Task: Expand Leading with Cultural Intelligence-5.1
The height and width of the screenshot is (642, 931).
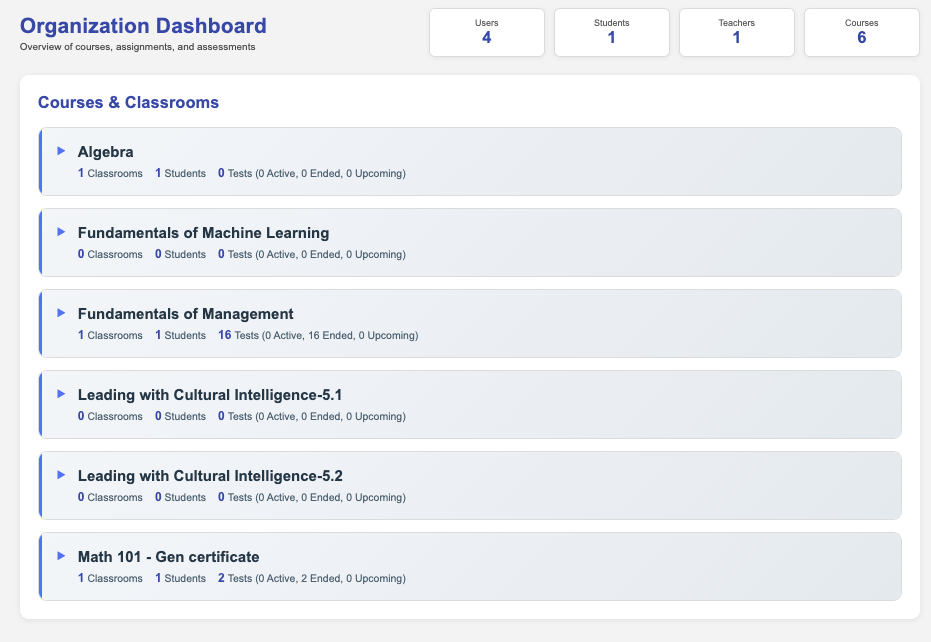Action: [61, 392]
